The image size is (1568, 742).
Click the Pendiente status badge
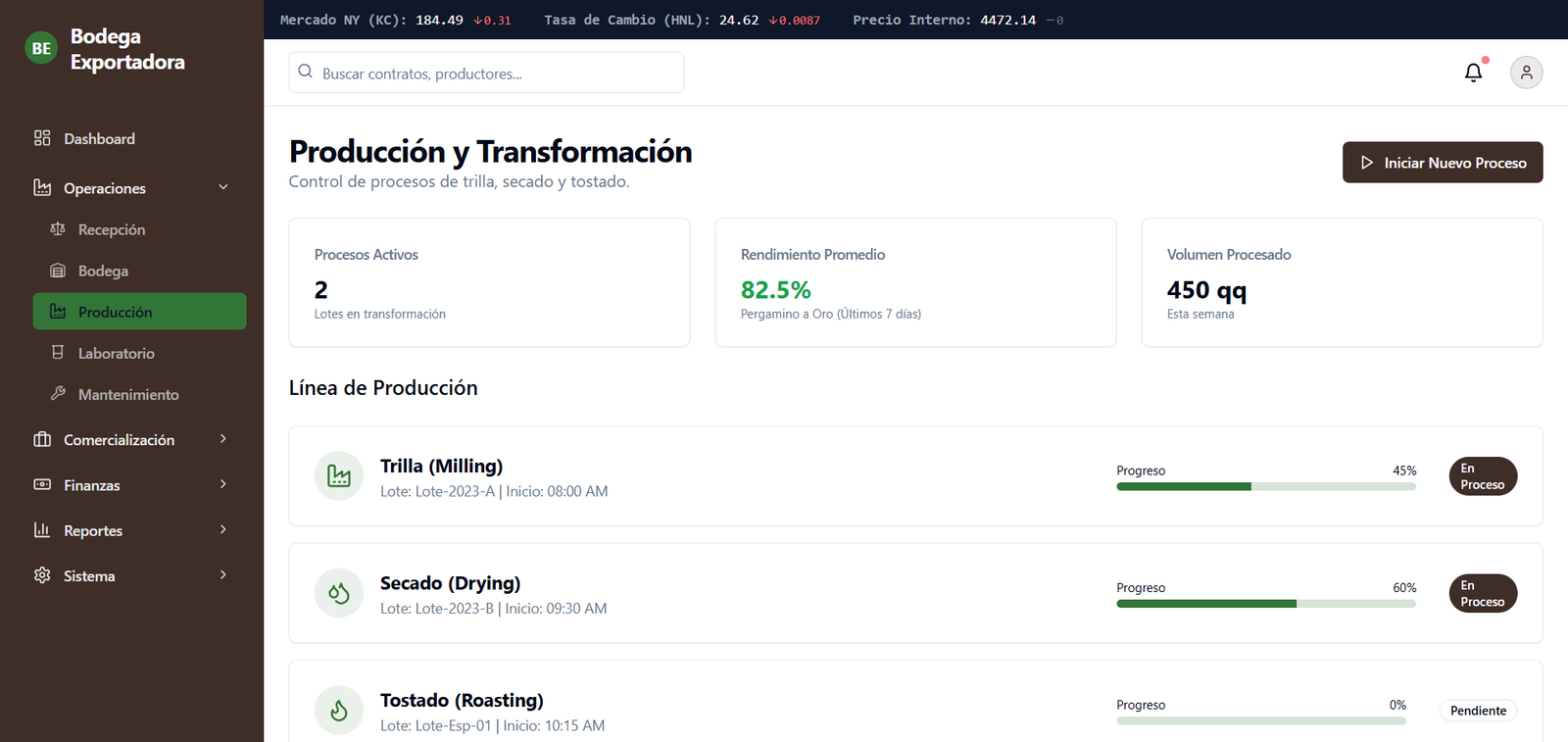coord(1478,711)
